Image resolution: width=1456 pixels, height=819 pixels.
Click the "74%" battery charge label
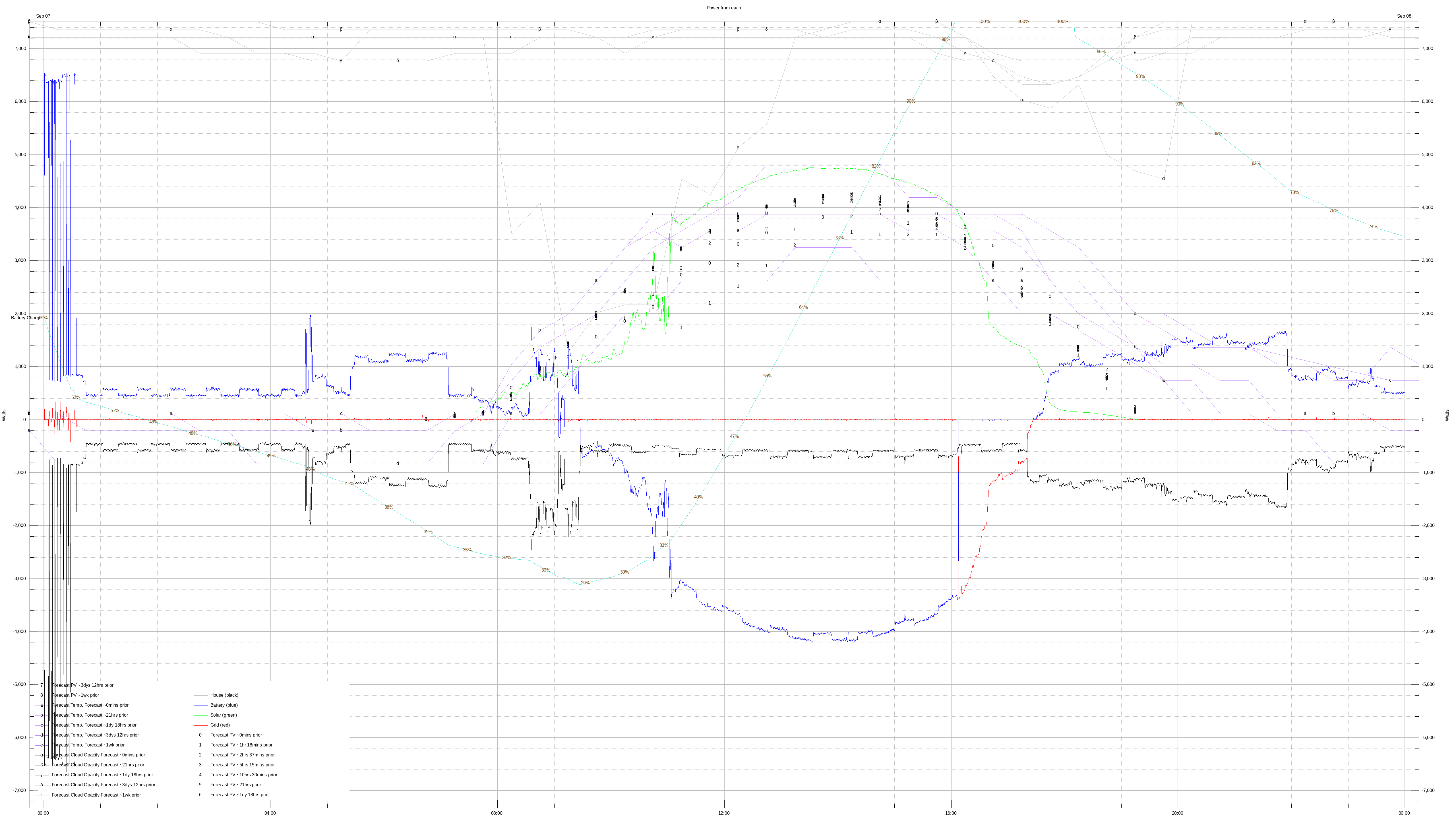(1373, 227)
